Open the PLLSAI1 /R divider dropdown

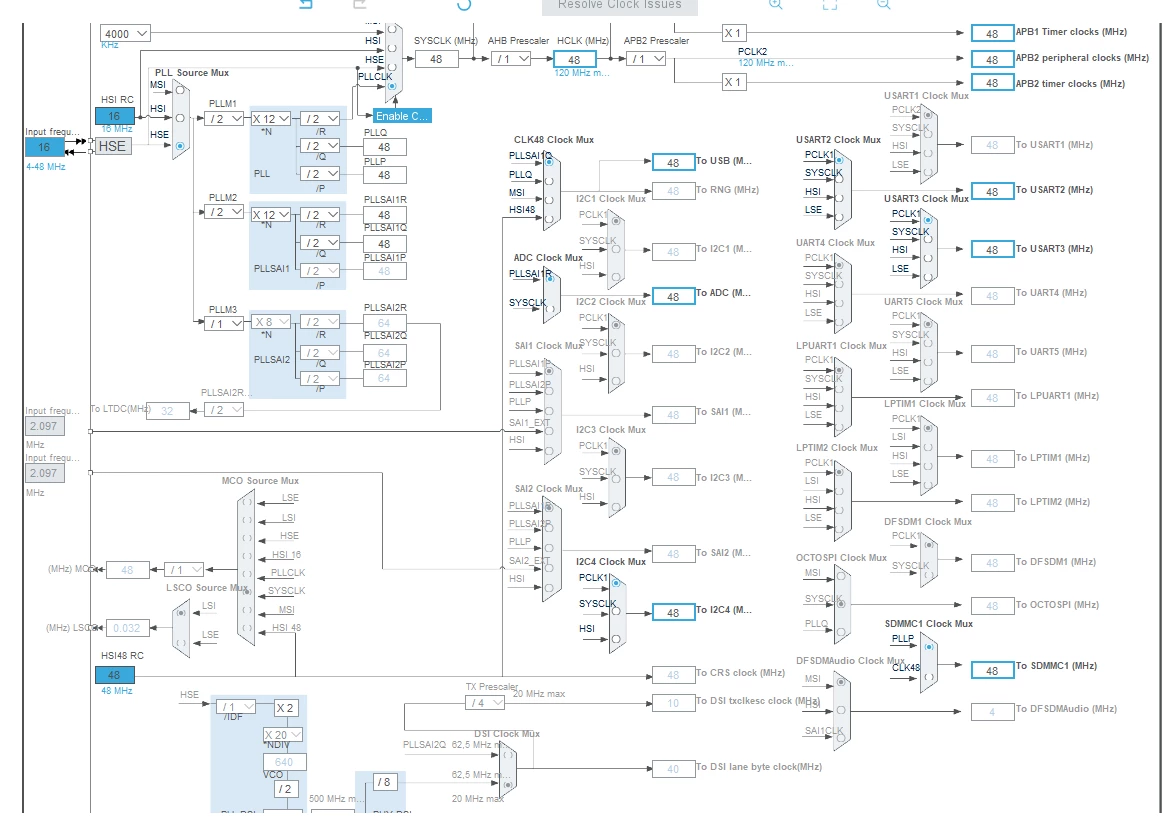coord(320,215)
